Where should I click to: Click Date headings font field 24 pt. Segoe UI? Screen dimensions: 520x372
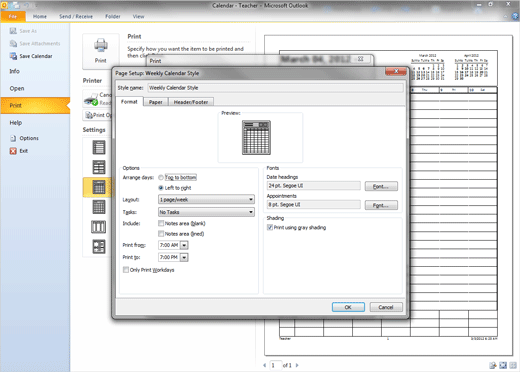coord(314,186)
